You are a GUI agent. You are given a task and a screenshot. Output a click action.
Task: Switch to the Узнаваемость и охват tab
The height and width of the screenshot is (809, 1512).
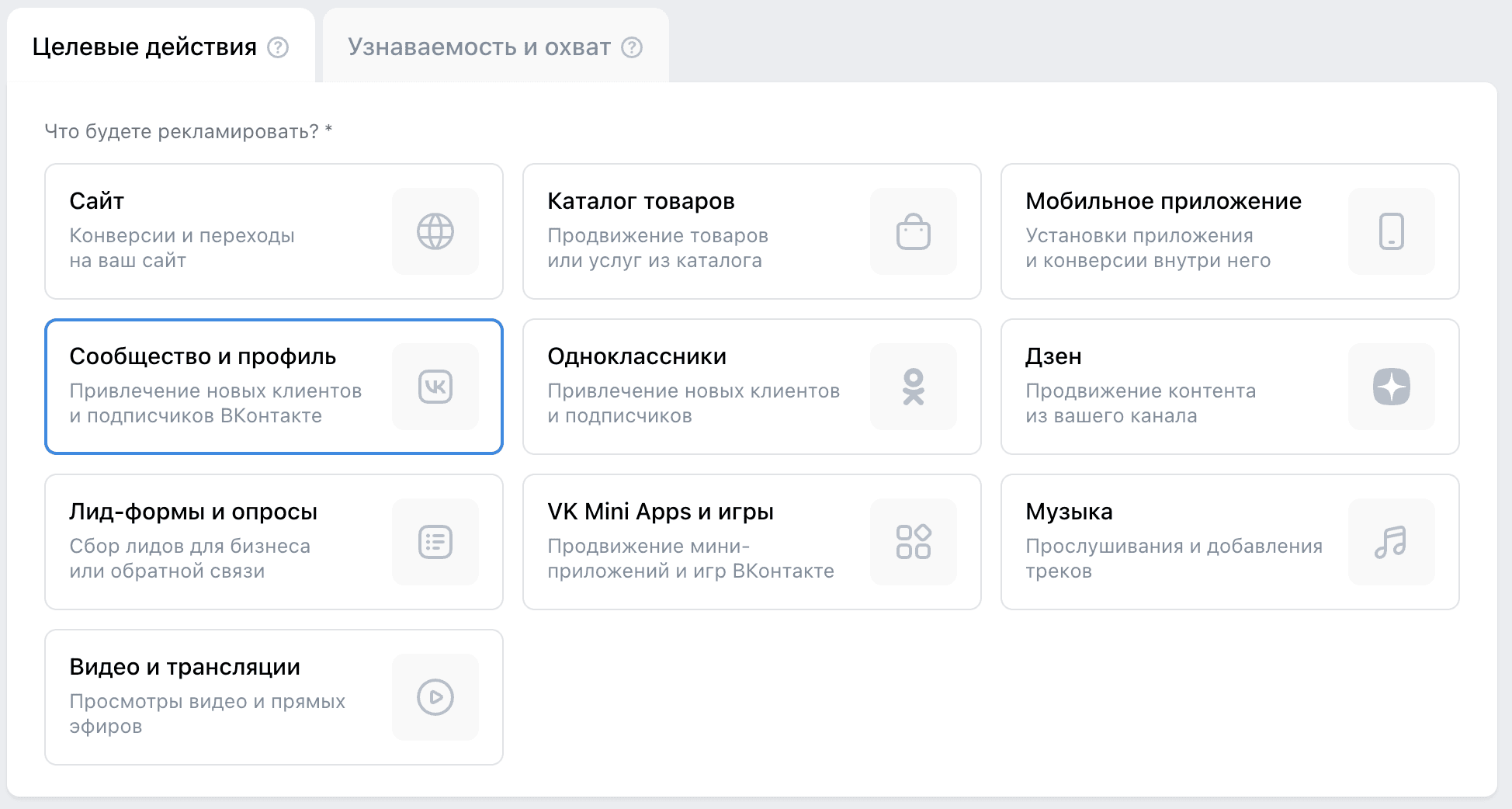[x=495, y=46]
